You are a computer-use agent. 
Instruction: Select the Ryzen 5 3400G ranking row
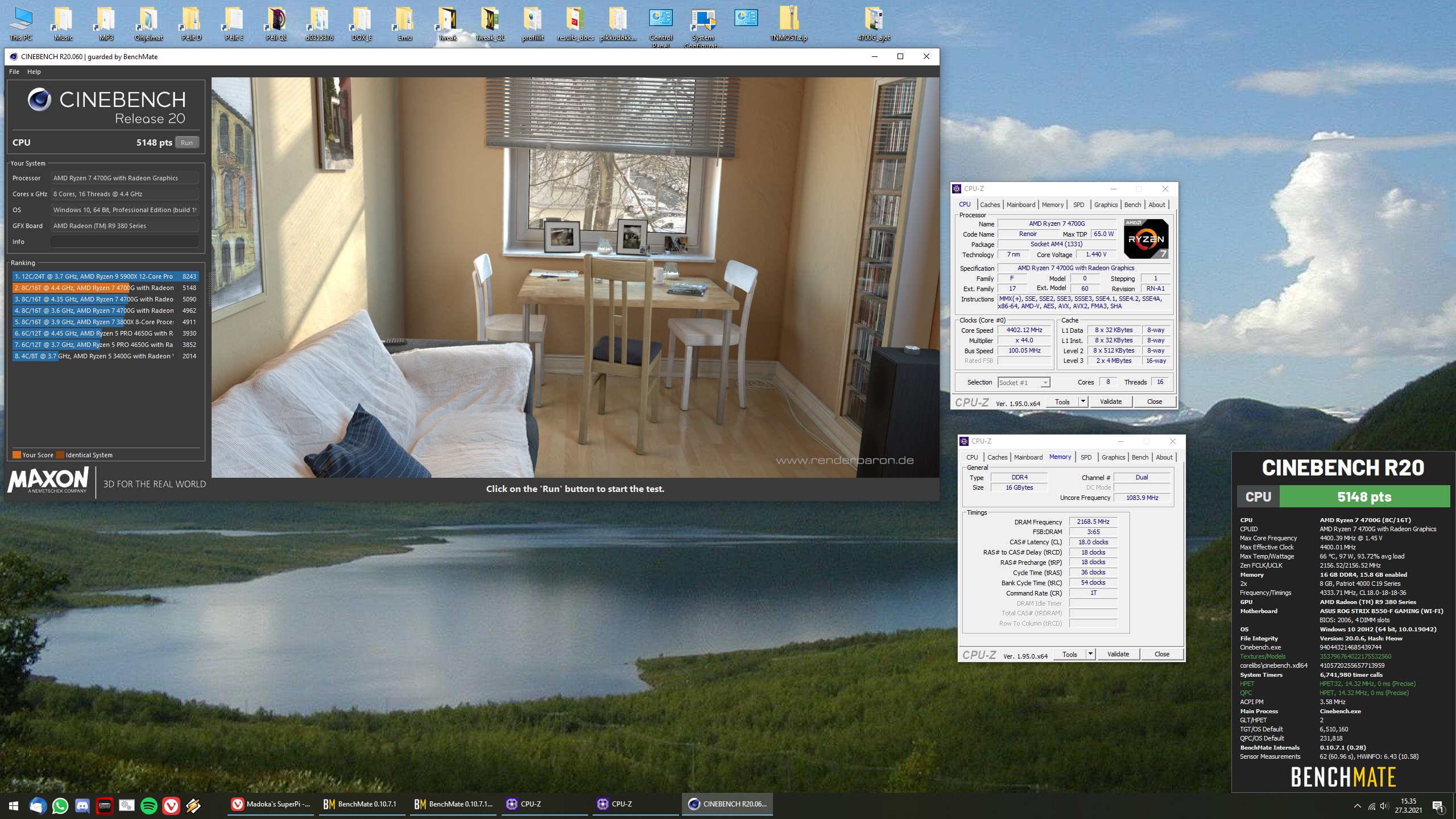[x=105, y=356]
